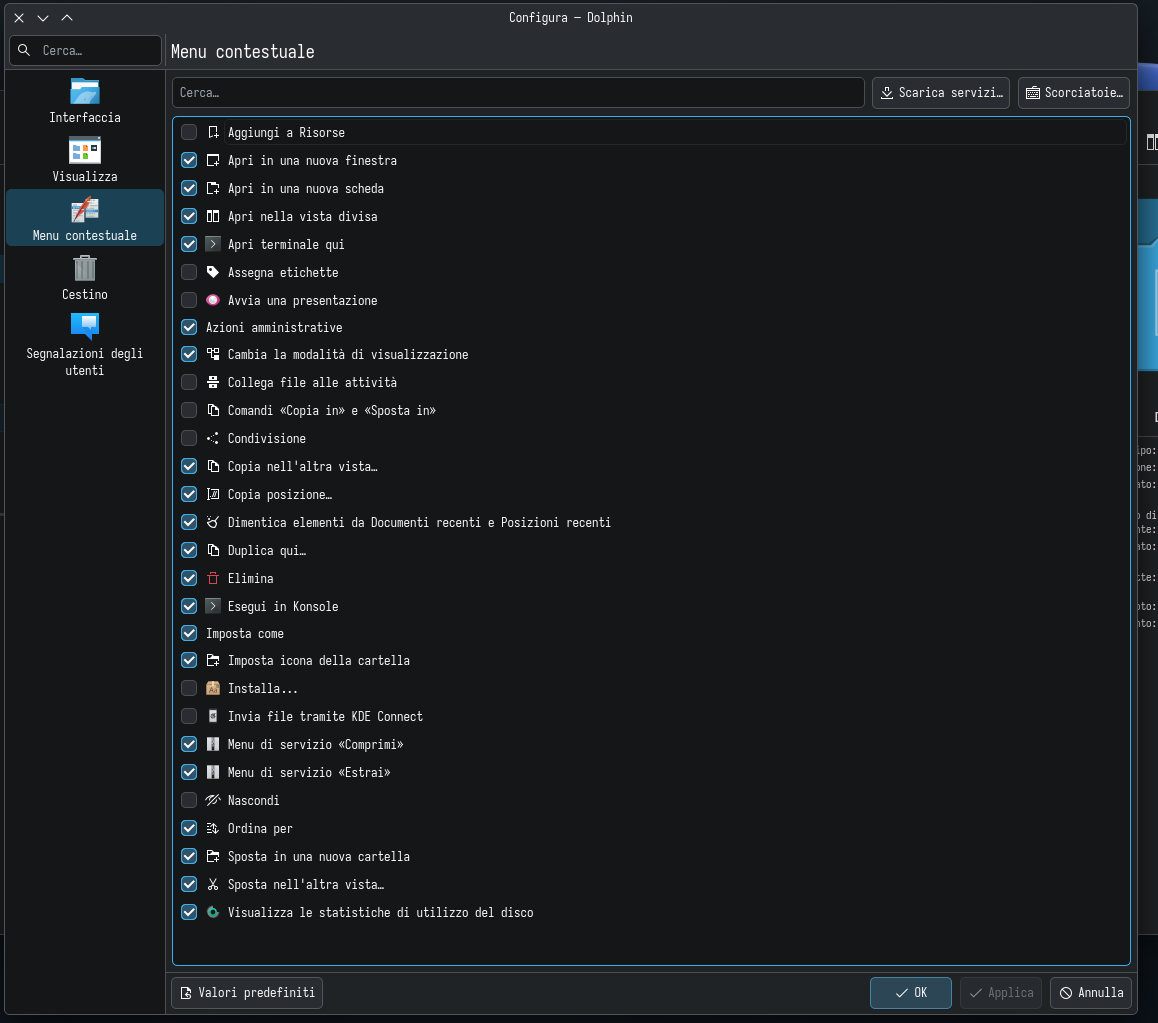Image resolution: width=1158 pixels, height=1023 pixels.
Task: Click the tree icon of Cambia la modalità di visualizzazione
Action: pos(213,355)
